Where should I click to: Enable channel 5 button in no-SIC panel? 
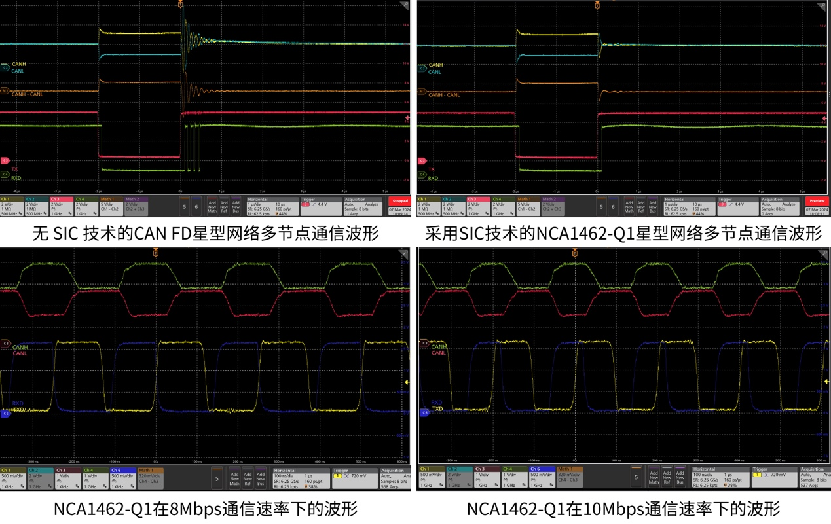coord(184,206)
